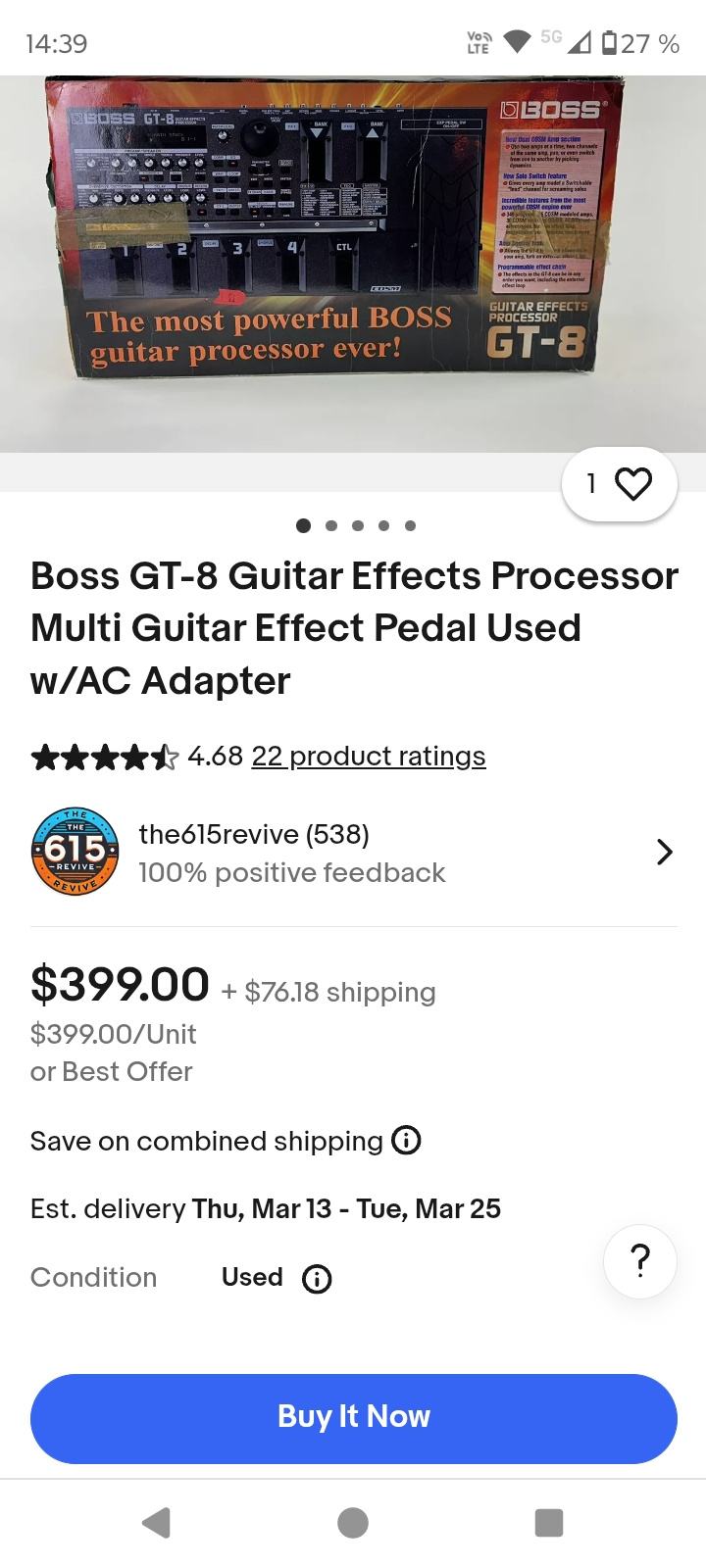
Task: Open the 22 product ratings link
Action: coord(368,757)
